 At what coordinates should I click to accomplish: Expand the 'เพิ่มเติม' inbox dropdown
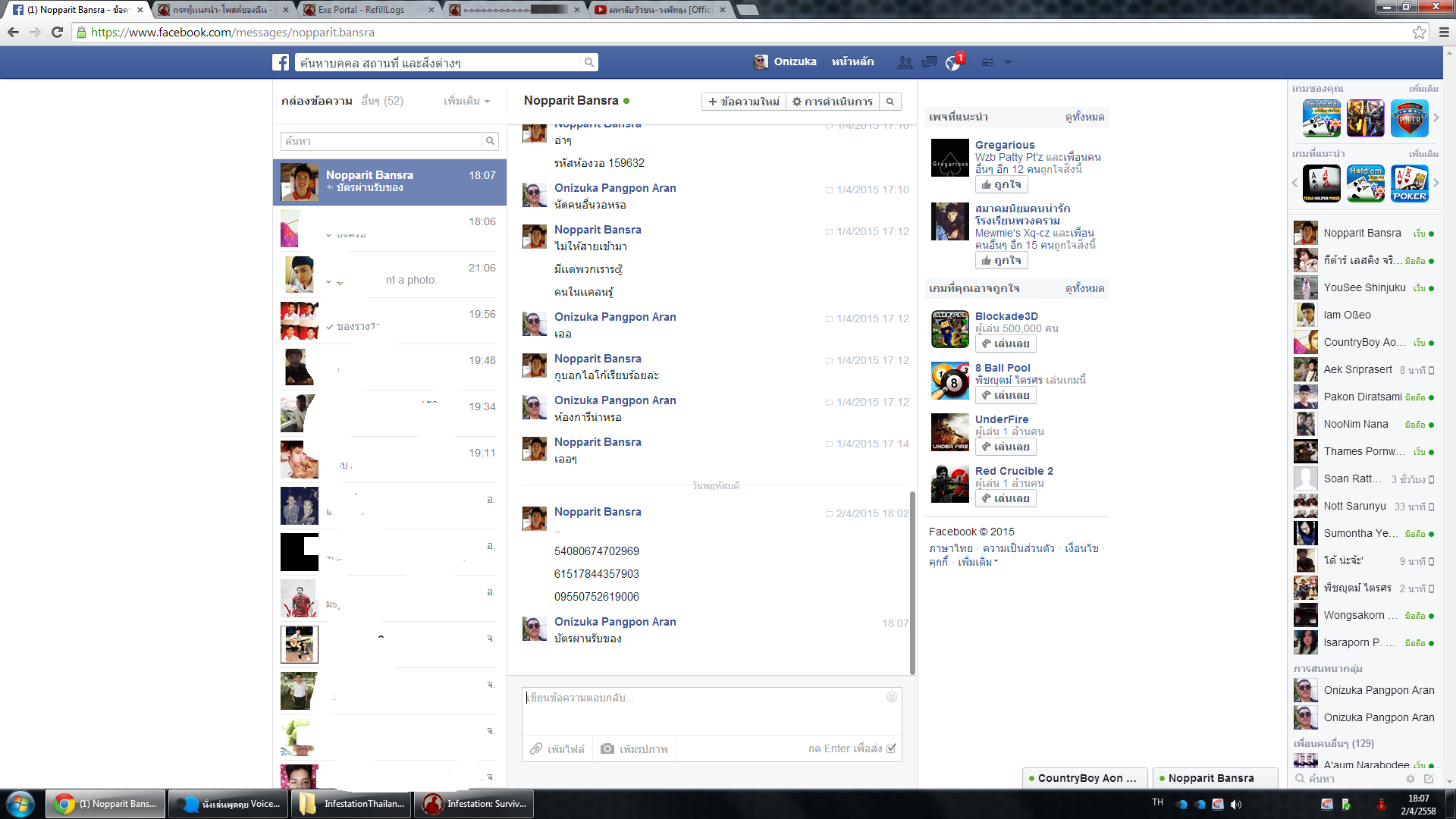tap(466, 101)
